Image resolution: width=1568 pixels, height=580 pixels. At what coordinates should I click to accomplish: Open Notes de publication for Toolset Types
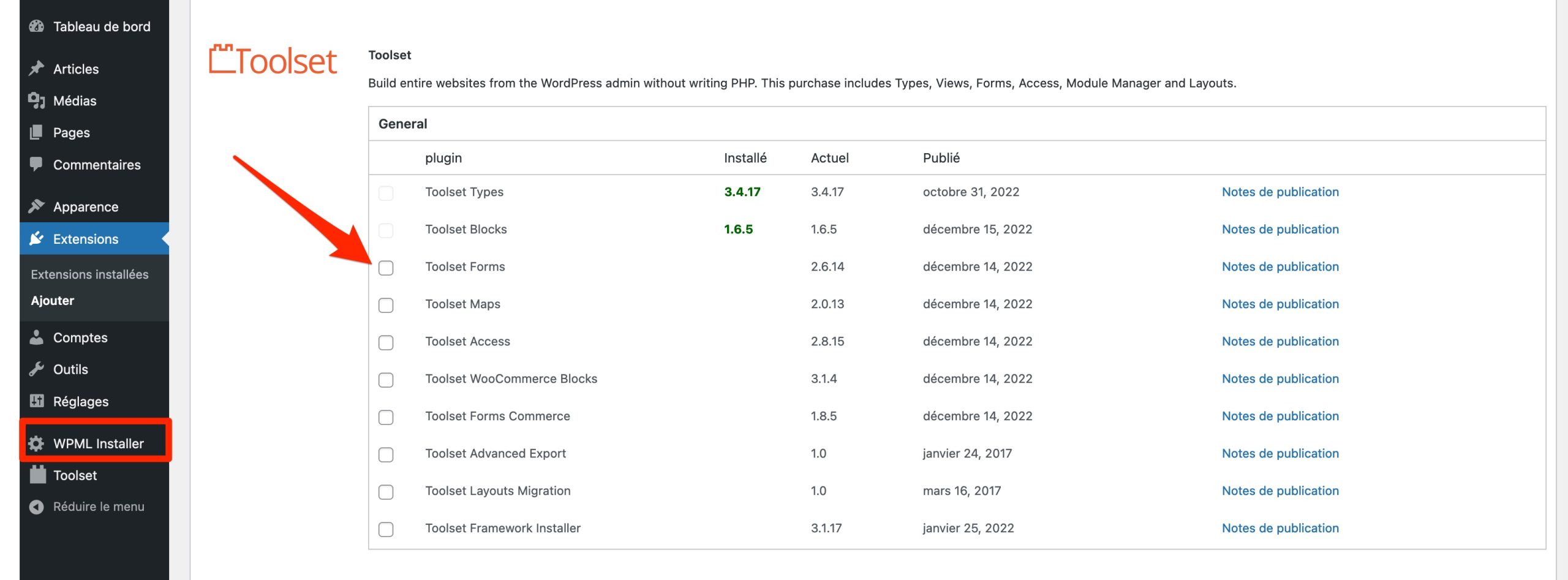tap(1280, 192)
